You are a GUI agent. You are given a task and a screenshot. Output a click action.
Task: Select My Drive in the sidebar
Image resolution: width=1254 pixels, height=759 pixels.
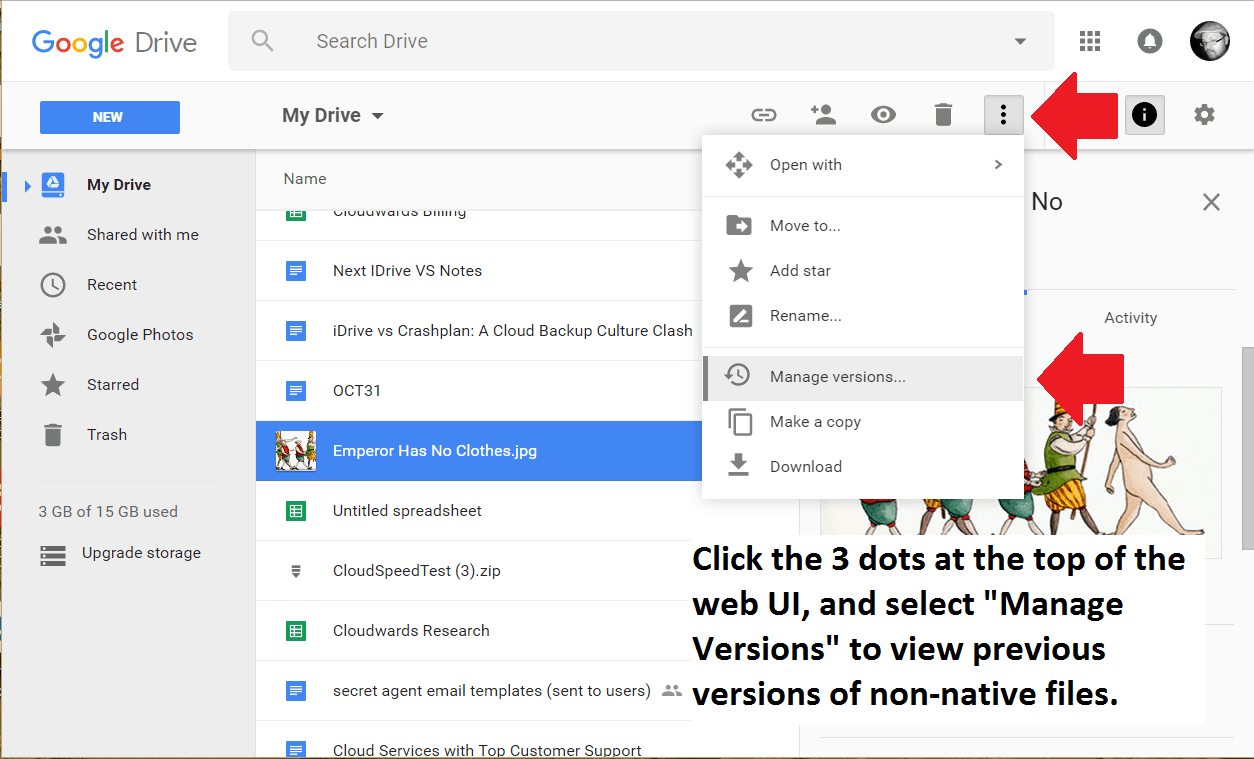click(119, 185)
